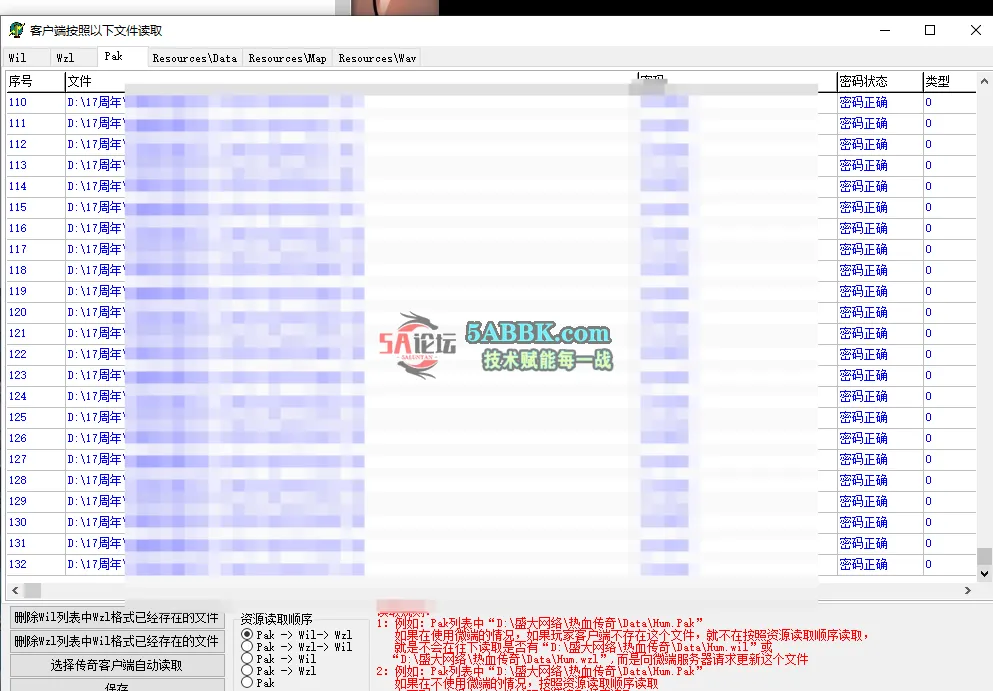Click the 类型 column header

(x=949, y=81)
